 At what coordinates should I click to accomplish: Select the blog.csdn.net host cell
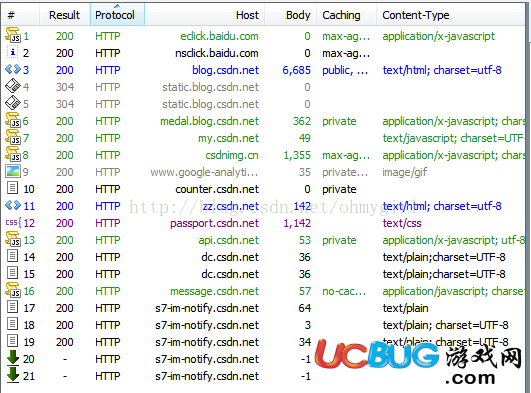tap(226, 70)
